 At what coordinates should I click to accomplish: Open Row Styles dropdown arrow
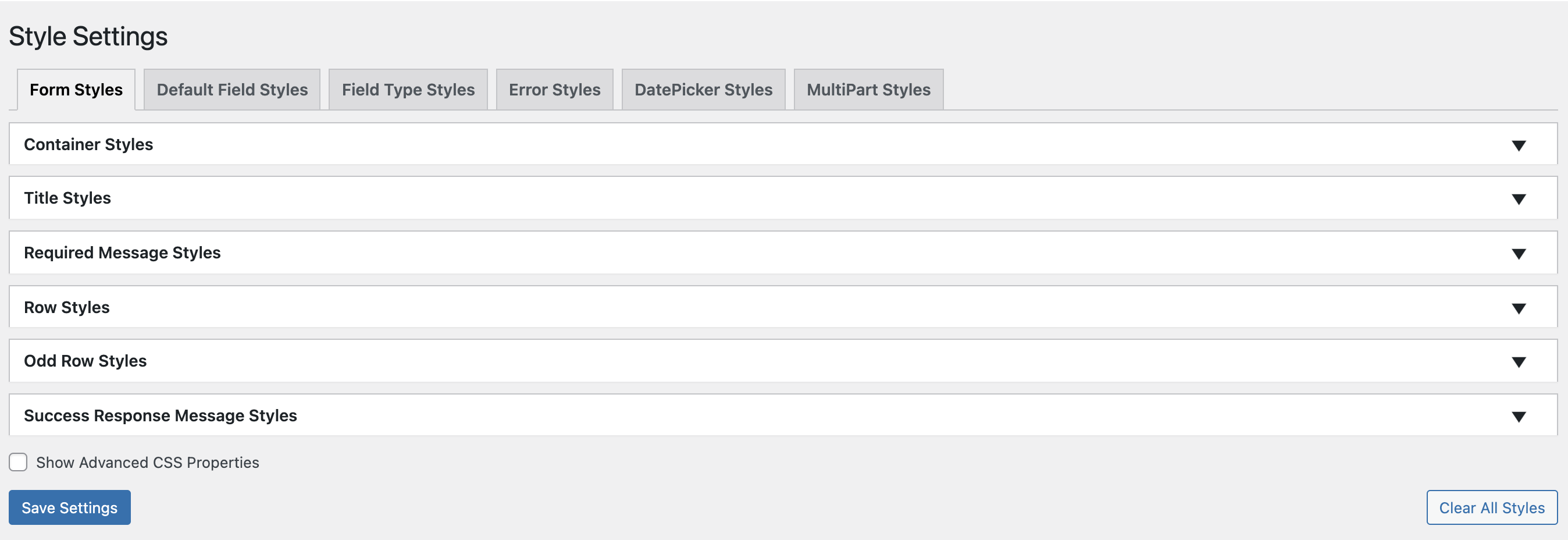[1518, 308]
